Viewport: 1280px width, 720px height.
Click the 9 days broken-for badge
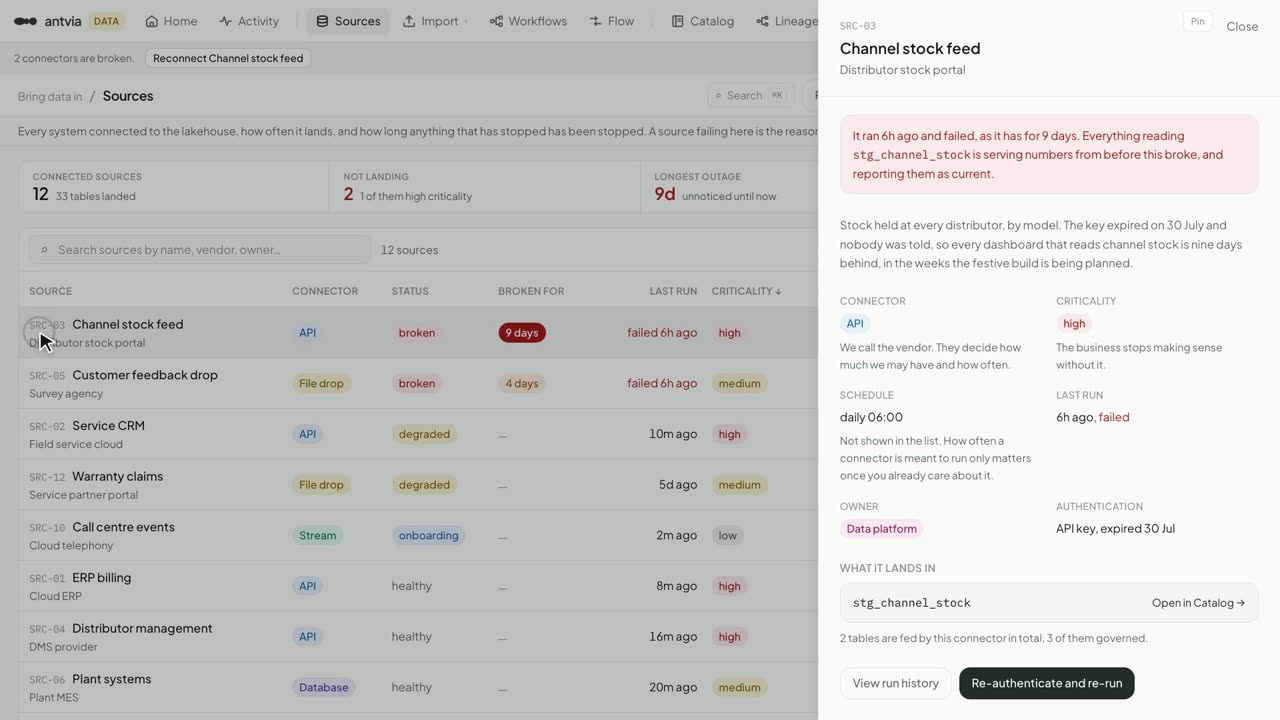522,332
